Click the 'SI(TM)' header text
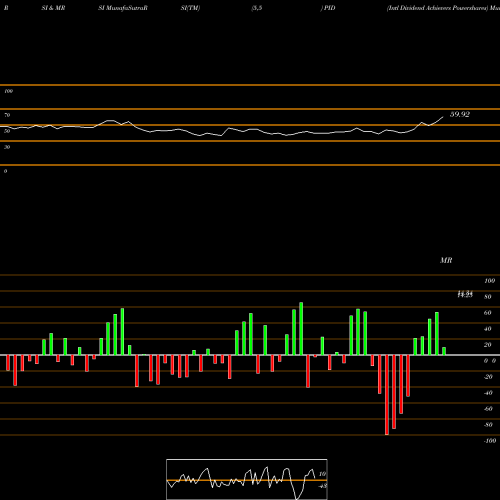 (x=190, y=8)
